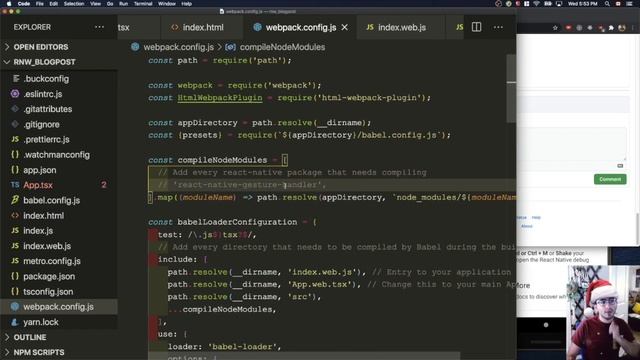The height and width of the screenshot is (360, 640).
Task: Select the .gitattributes file
Action: point(47,109)
